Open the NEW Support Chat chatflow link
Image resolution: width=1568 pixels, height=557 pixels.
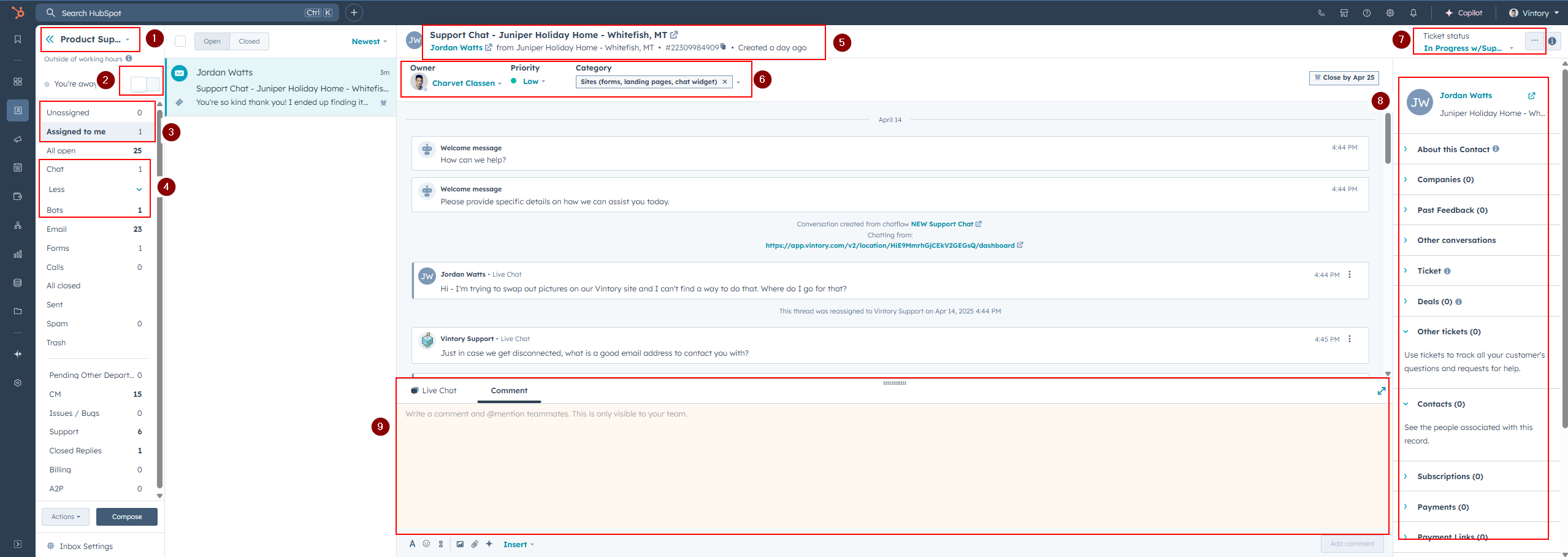pos(942,224)
